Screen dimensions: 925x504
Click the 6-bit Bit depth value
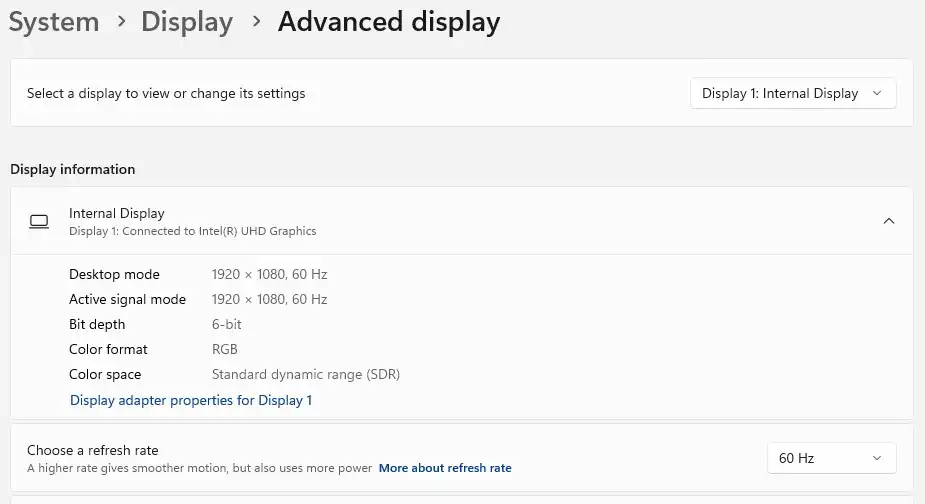click(x=226, y=324)
